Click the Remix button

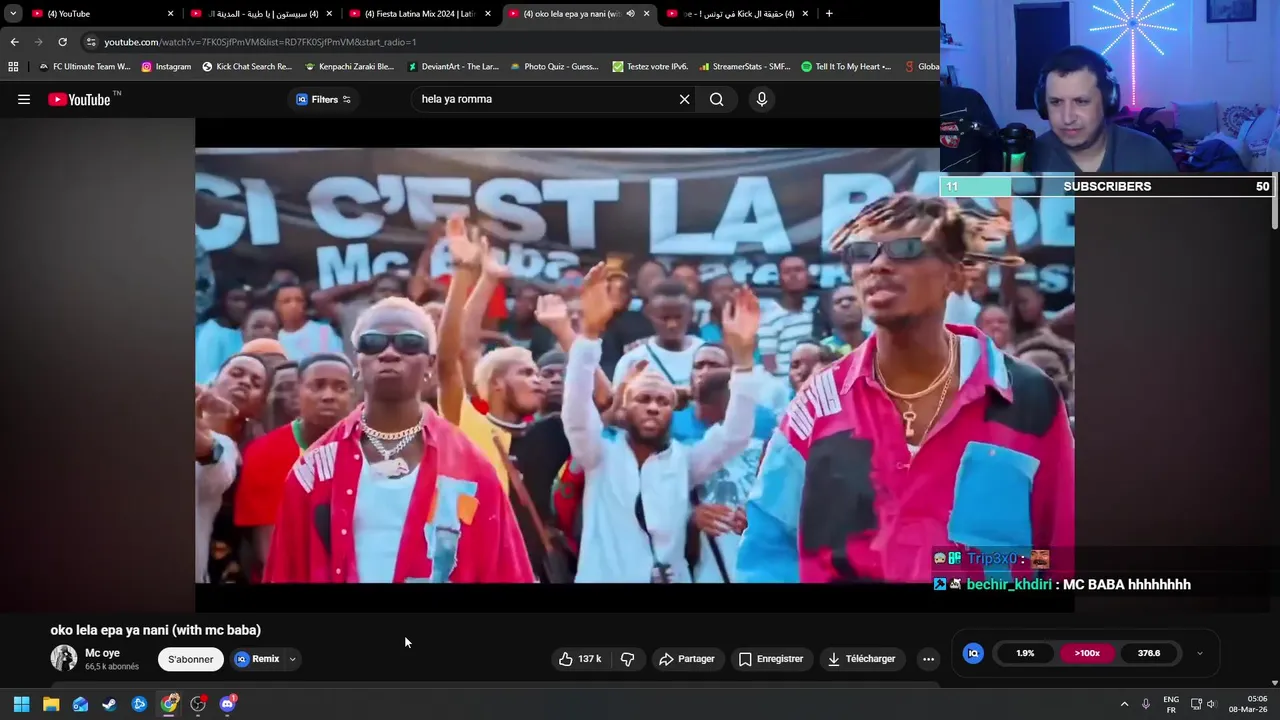pyautogui.click(x=258, y=659)
